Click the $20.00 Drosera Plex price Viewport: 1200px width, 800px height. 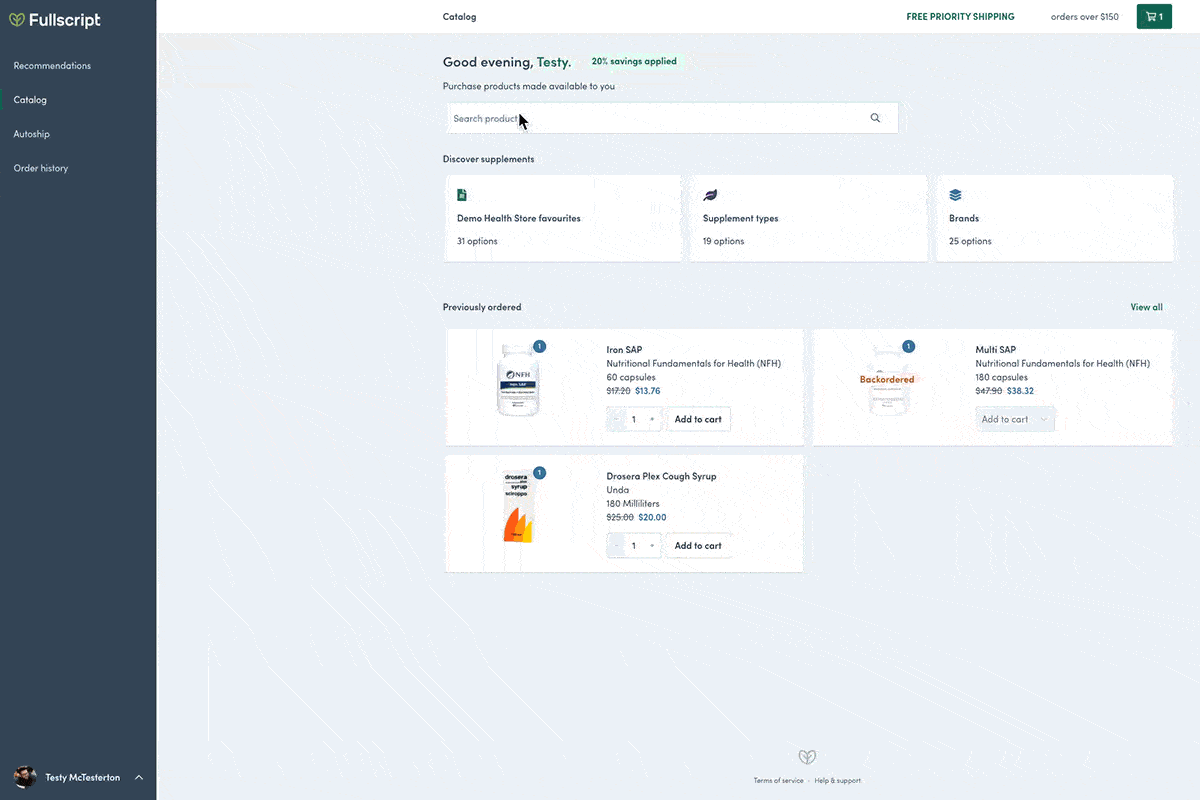652,518
